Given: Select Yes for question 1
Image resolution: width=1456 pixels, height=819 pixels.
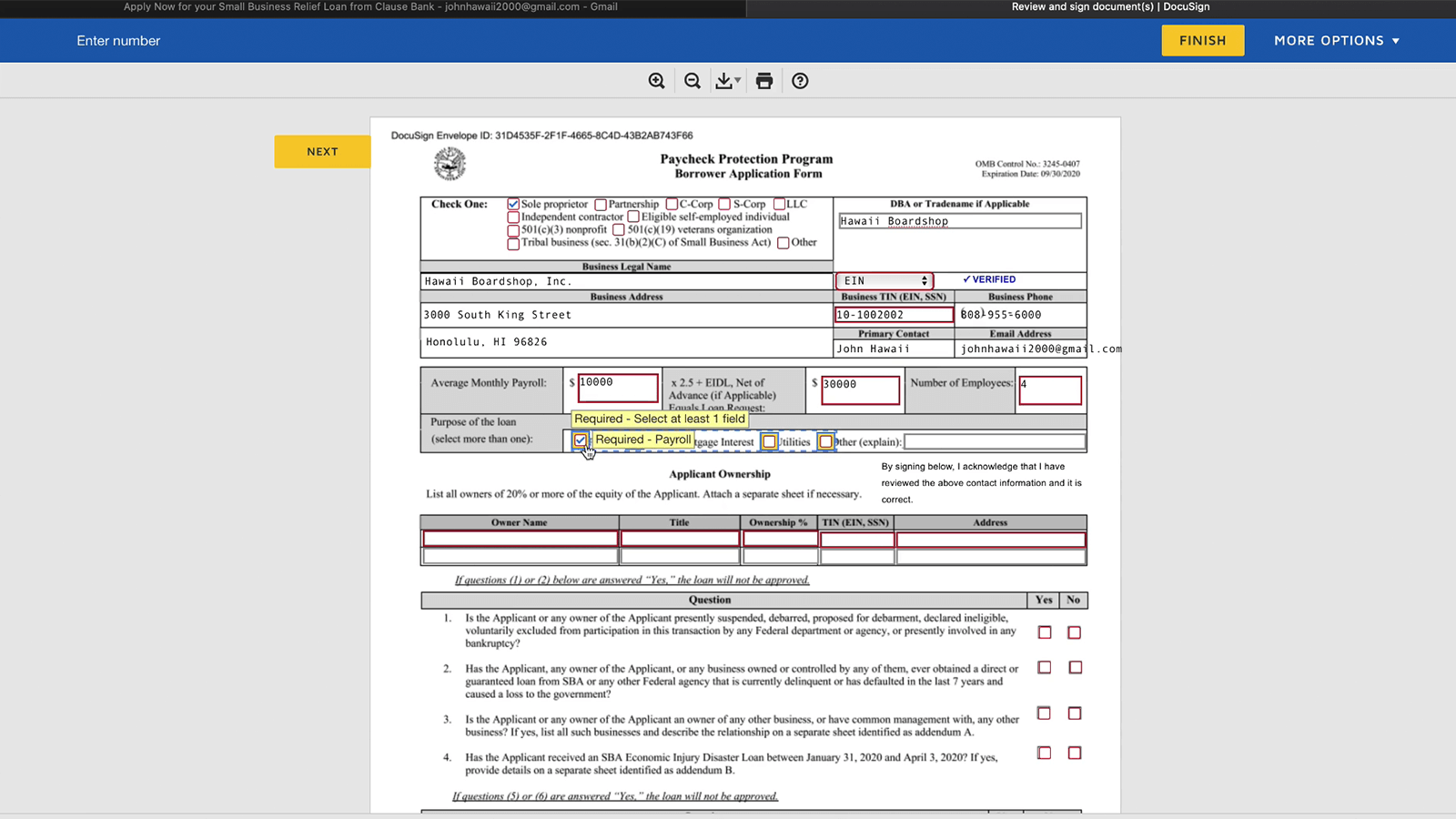Looking at the screenshot, I should click(1045, 632).
